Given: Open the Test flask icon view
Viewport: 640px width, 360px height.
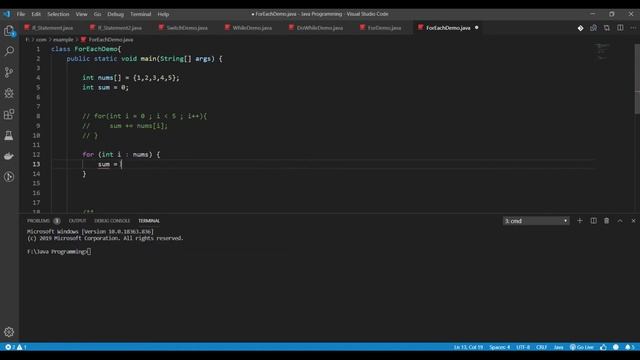Looking at the screenshot, I should click(9, 135).
